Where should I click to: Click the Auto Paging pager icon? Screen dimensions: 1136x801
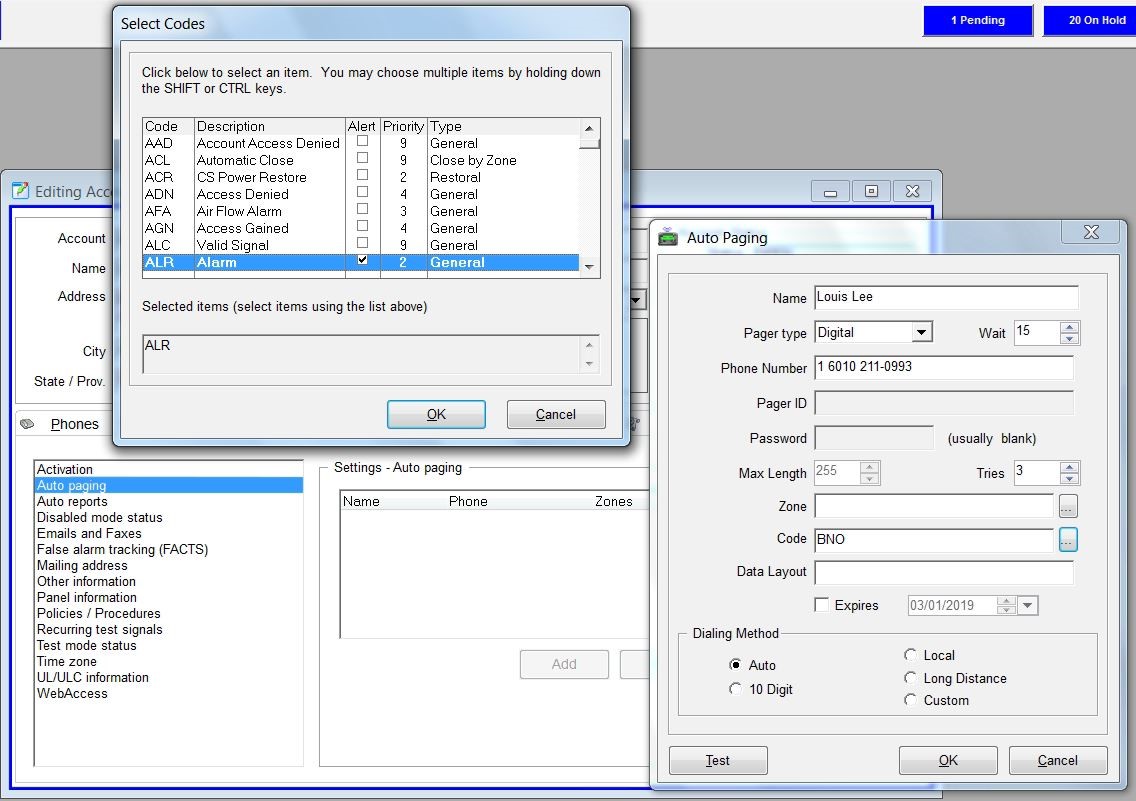coord(667,237)
